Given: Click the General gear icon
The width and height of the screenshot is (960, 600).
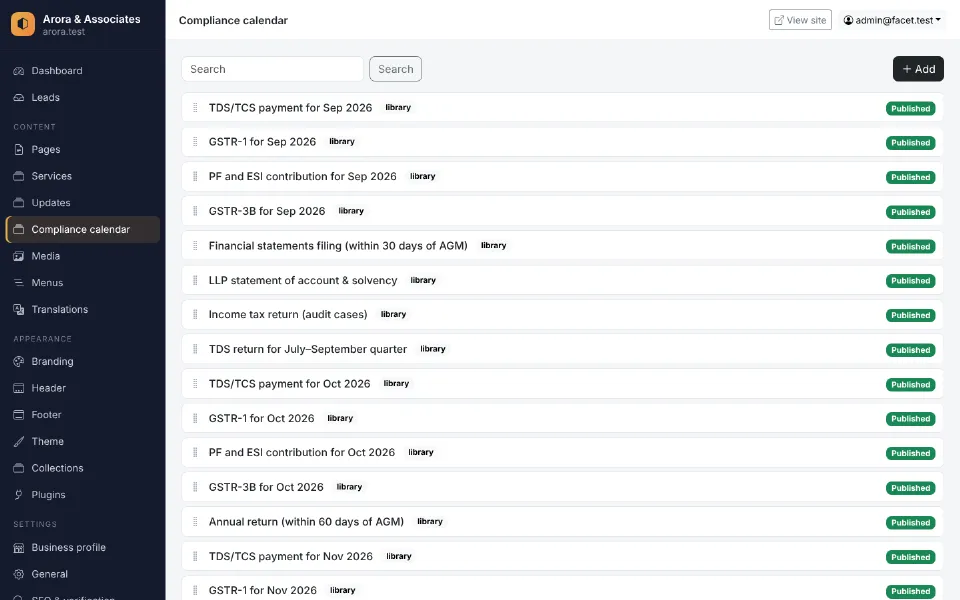Looking at the screenshot, I should pyautogui.click(x=19, y=574).
